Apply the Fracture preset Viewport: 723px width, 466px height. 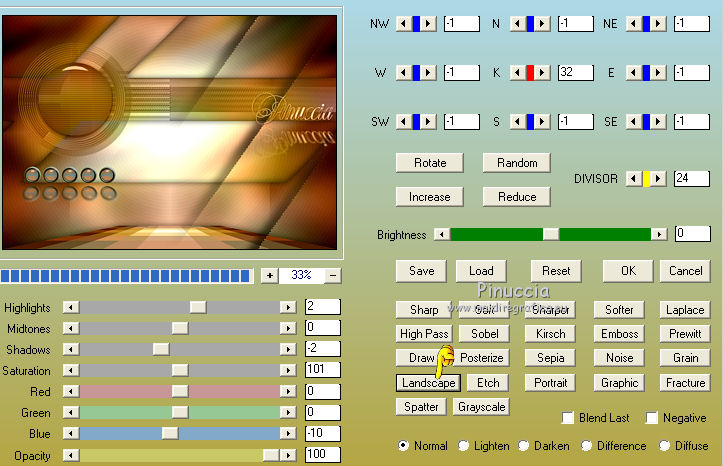tap(685, 383)
